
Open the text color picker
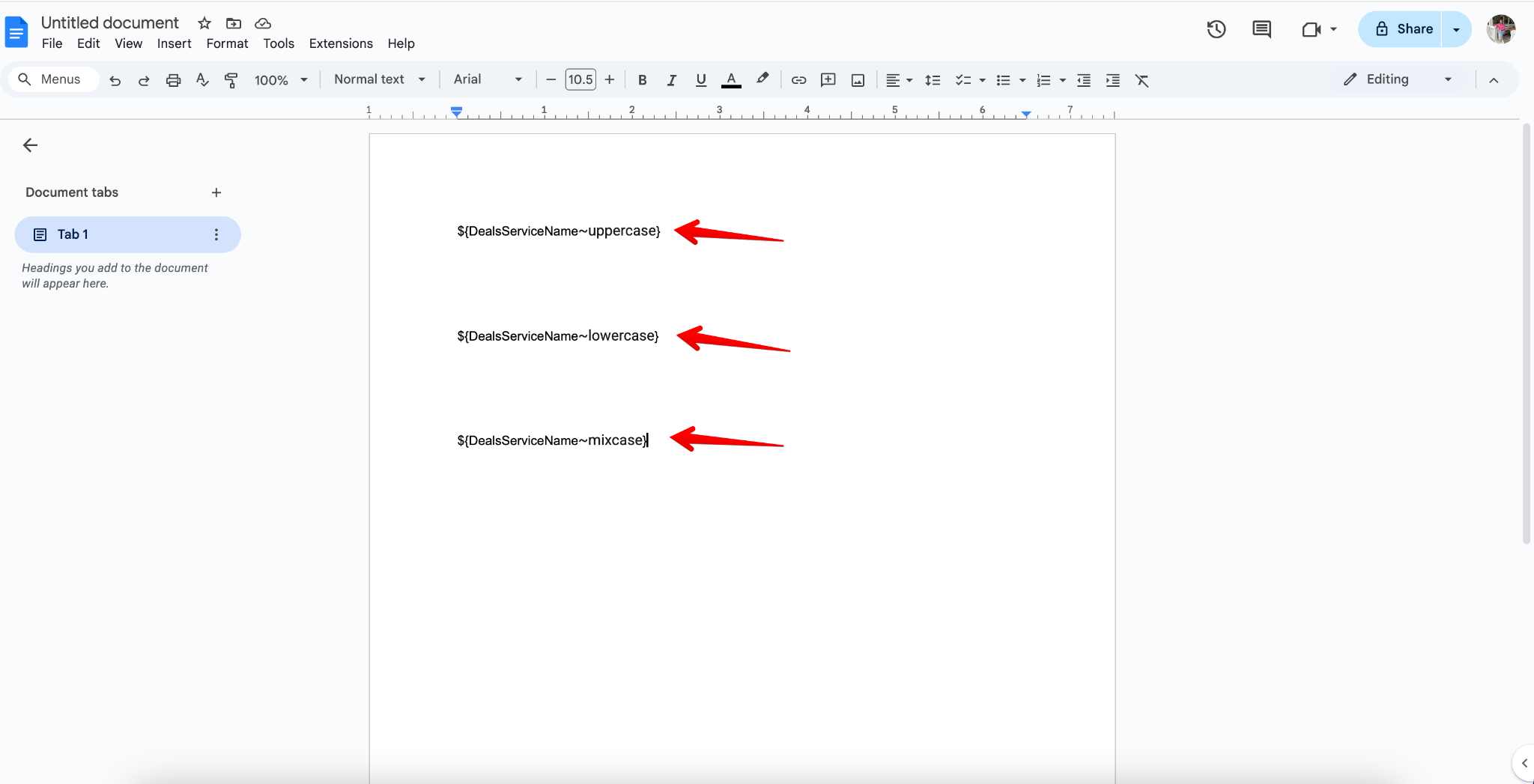point(731,80)
